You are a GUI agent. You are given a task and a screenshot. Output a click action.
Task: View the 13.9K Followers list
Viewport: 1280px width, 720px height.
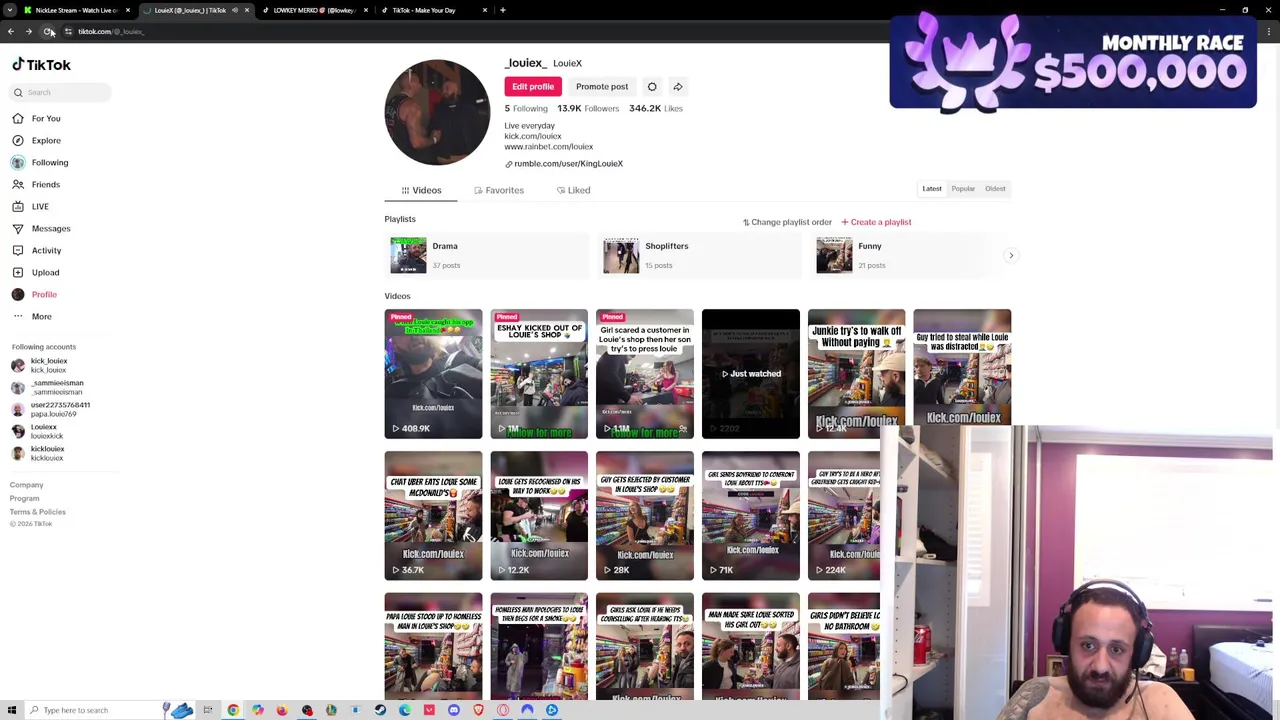(x=588, y=108)
